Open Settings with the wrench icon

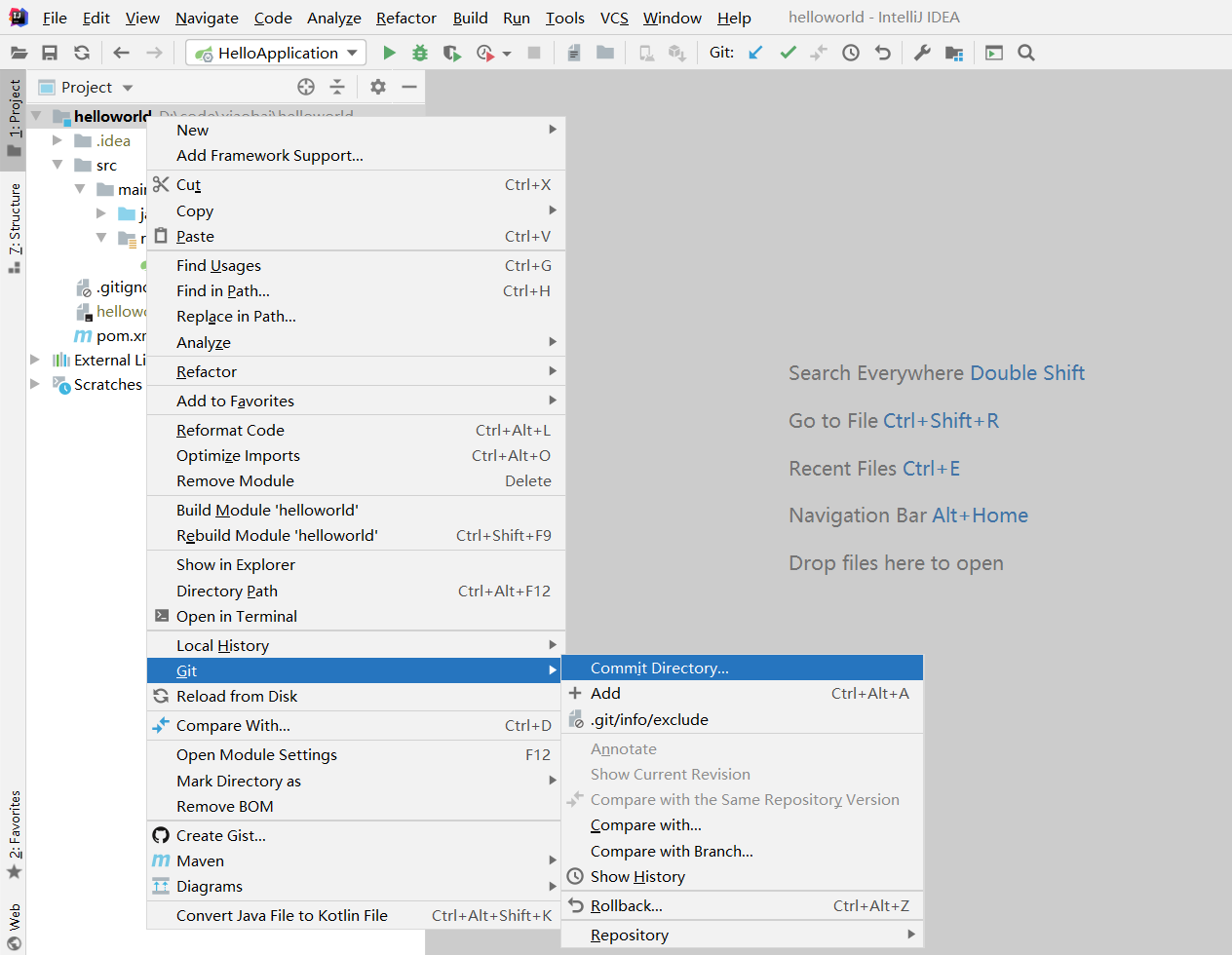click(x=922, y=53)
